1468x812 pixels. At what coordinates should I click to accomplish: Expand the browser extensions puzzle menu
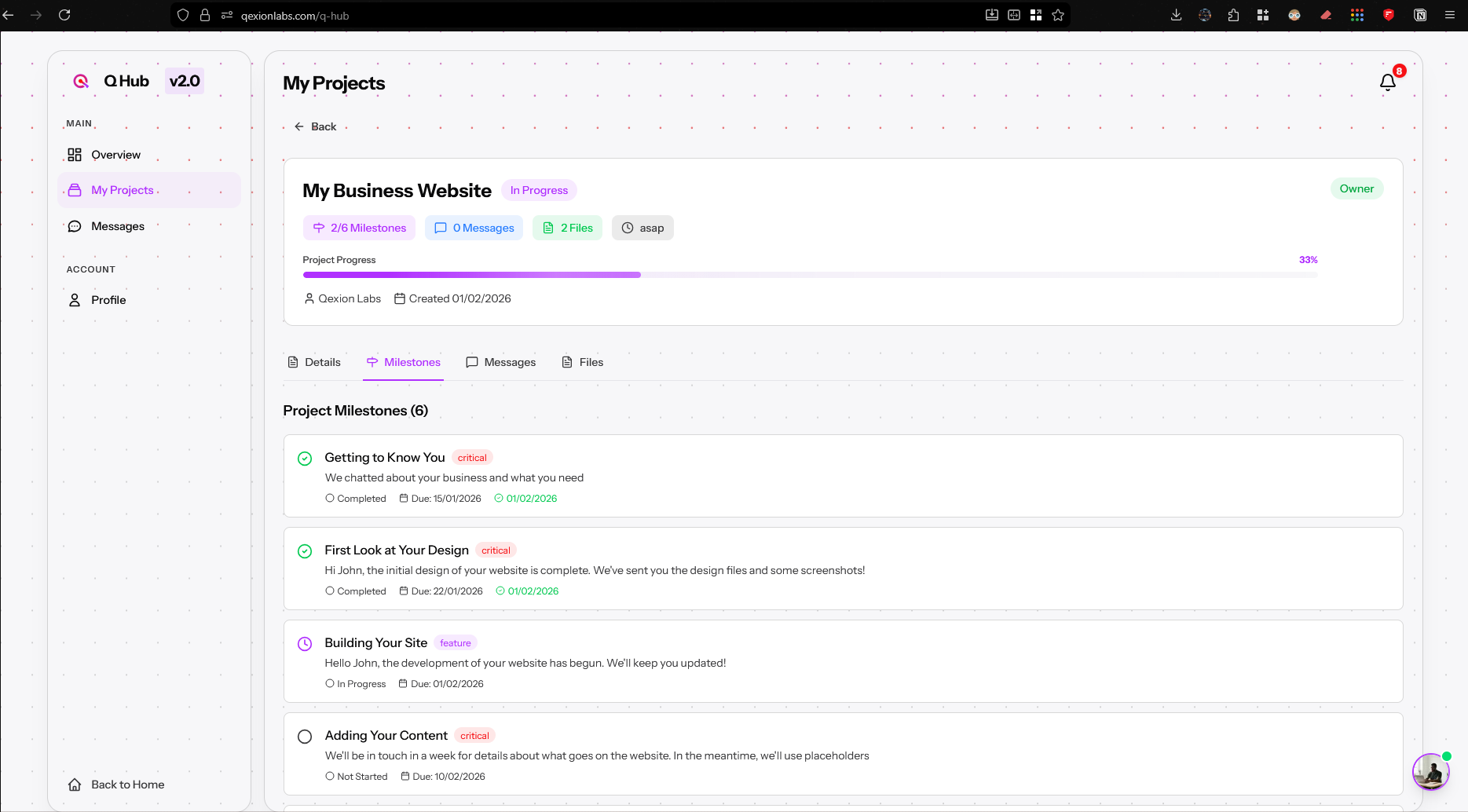1233,15
